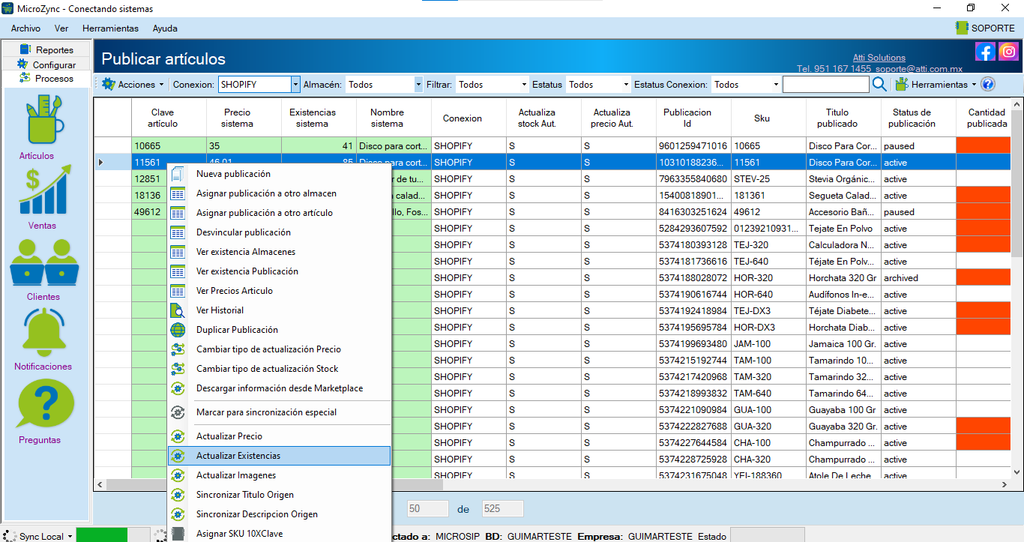Expand the Sync Local dropdown arrow
This screenshot has height=542, width=1024.
click(x=69, y=537)
